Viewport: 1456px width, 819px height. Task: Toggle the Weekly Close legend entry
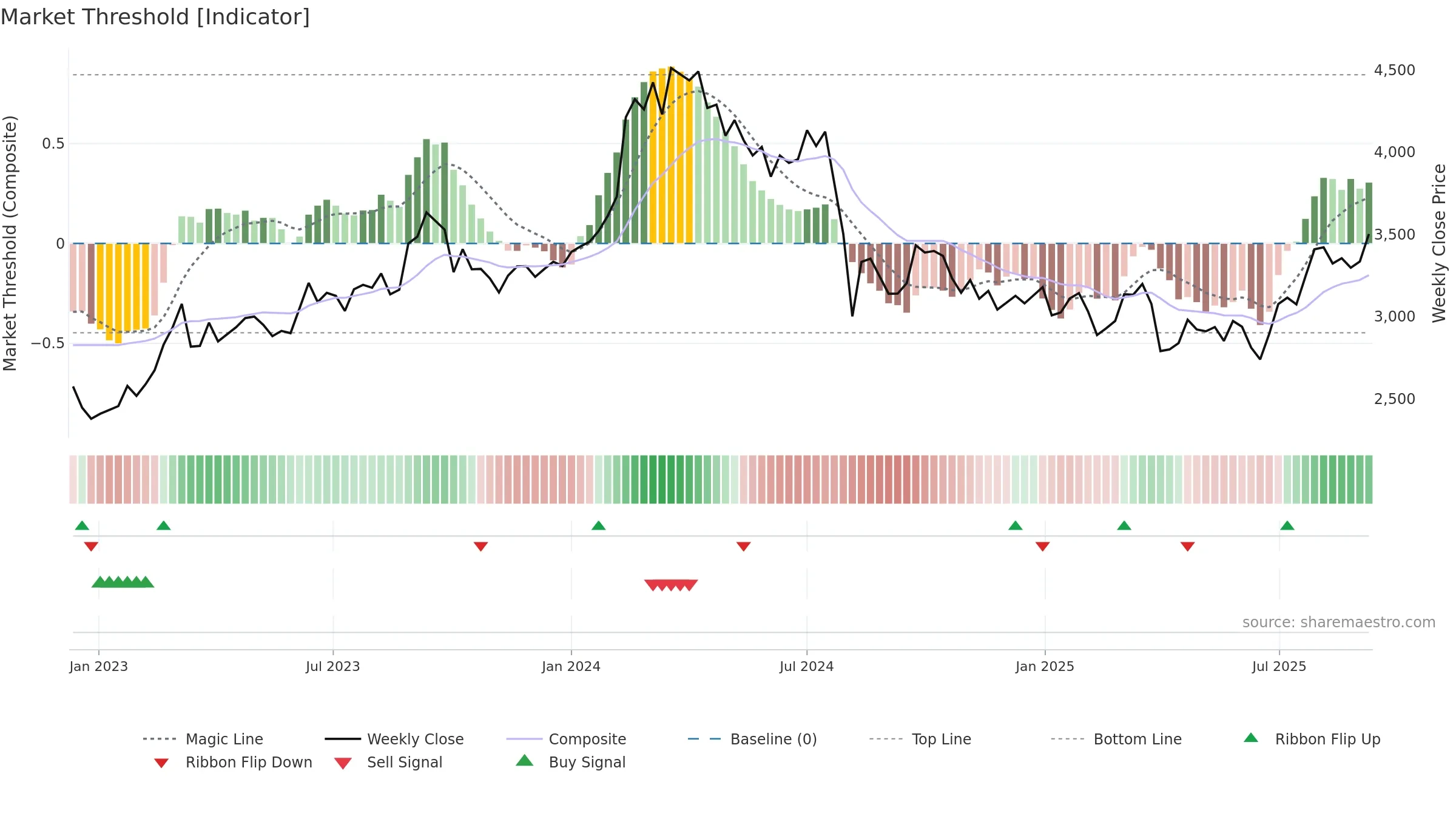(x=394, y=739)
